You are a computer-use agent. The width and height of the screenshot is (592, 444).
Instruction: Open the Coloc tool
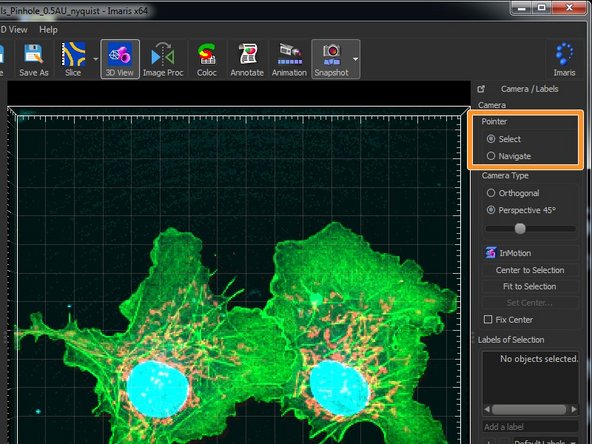pyautogui.click(x=207, y=60)
